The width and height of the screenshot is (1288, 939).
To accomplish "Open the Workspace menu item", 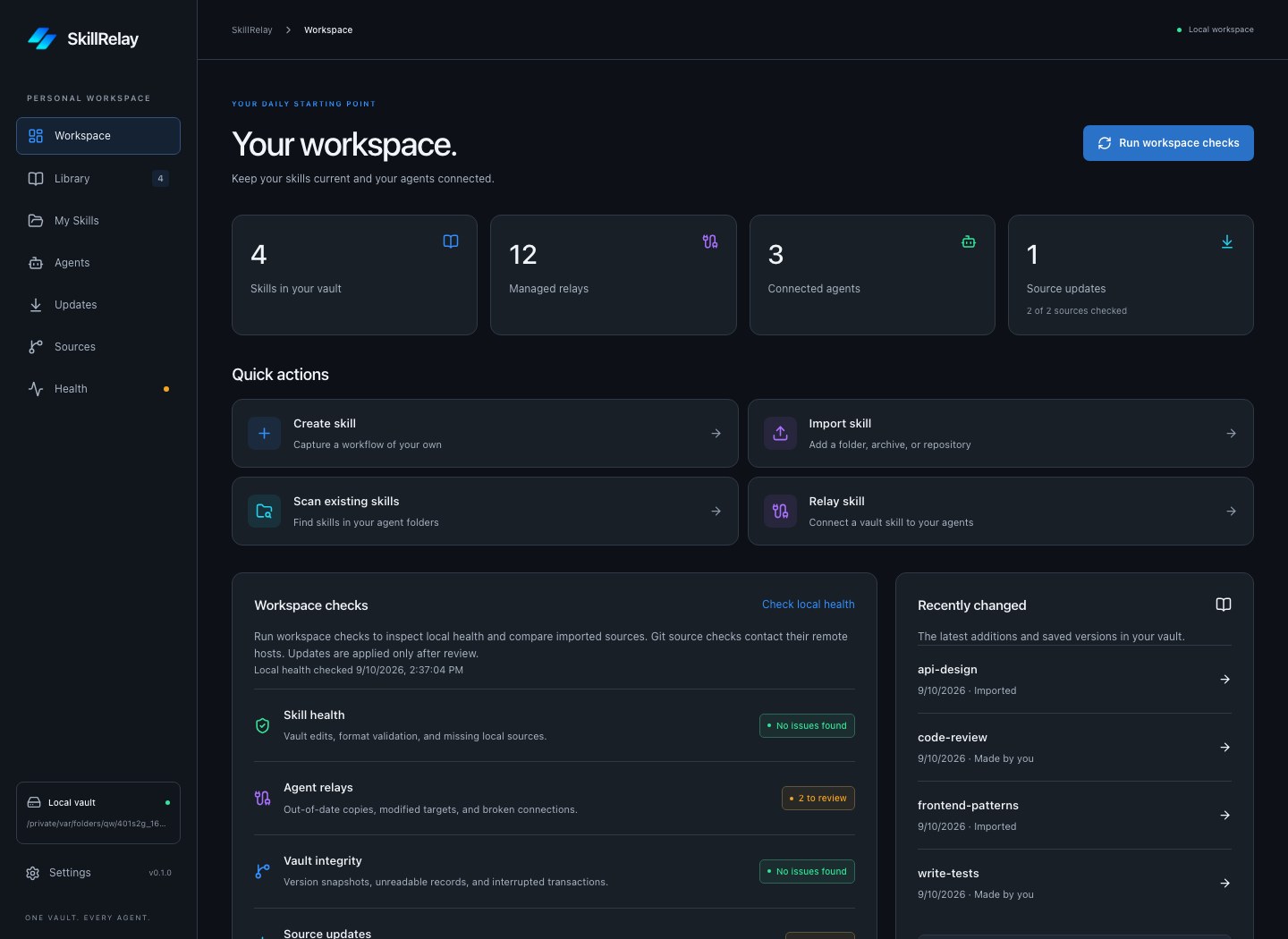I will point(98,136).
